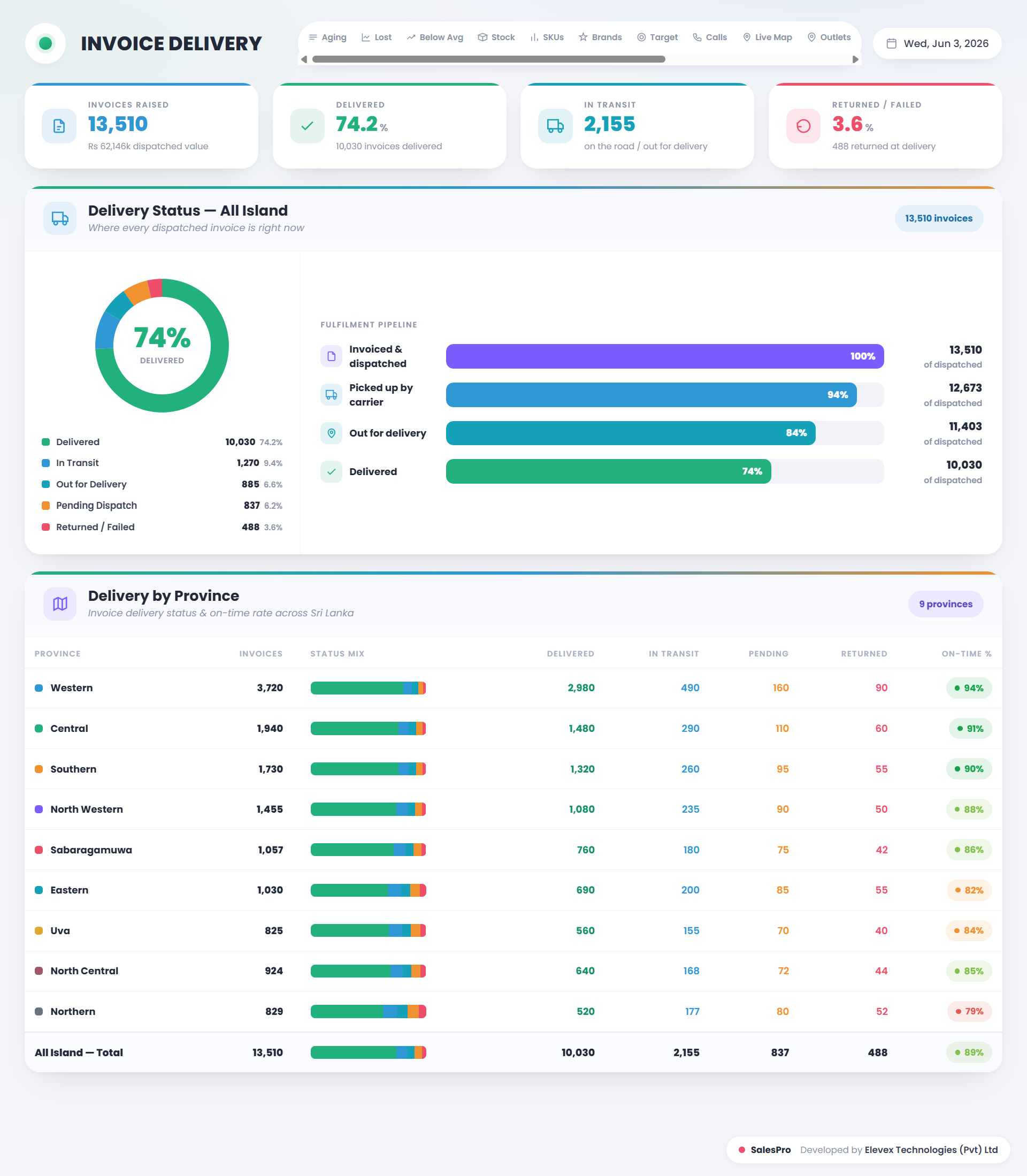The height and width of the screenshot is (1176, 1027).
Task: Click the Delivered legend green swatch
Action: point(46,442)
